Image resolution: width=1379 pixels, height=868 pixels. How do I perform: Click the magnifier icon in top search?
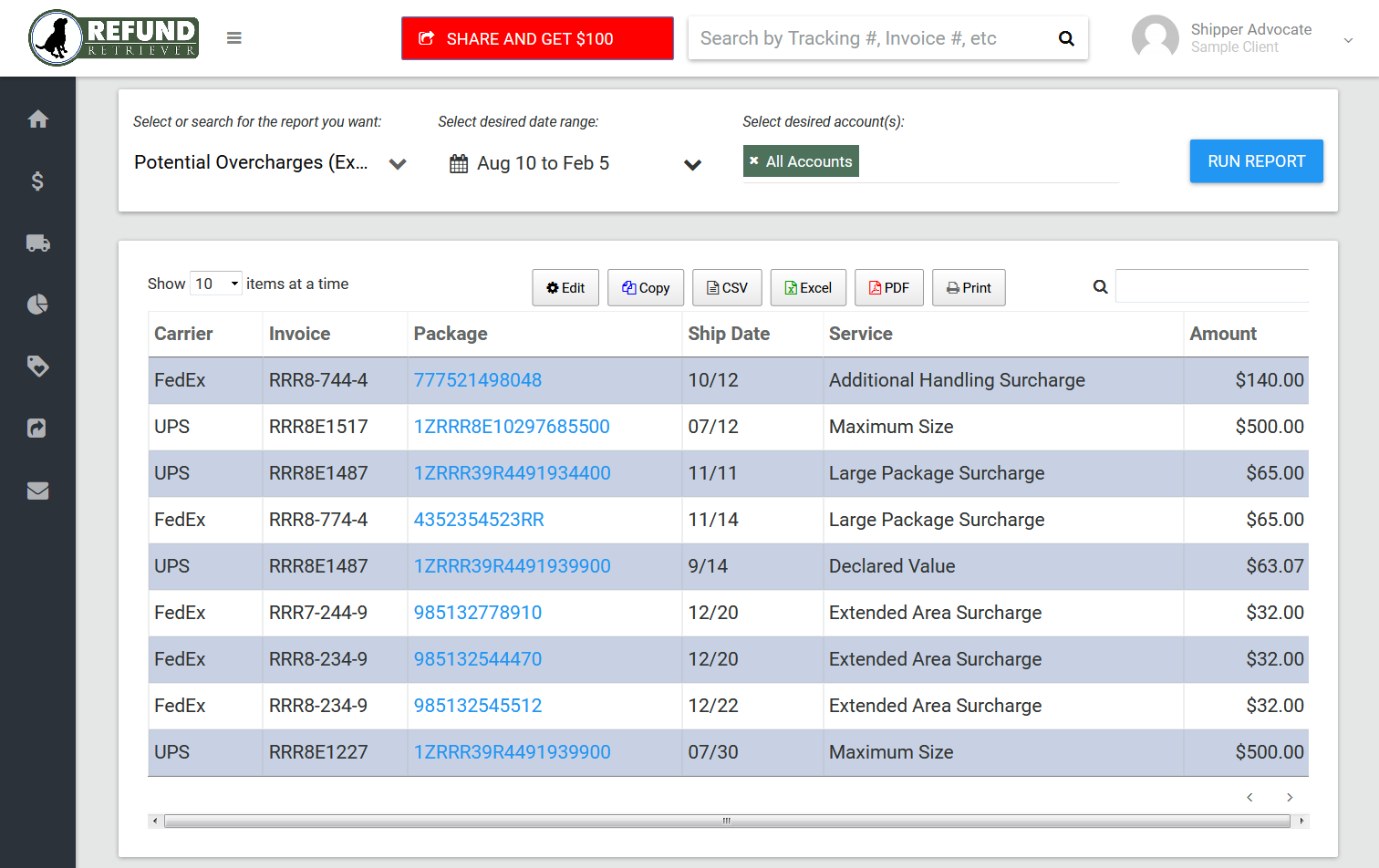tap(1066, 38)
